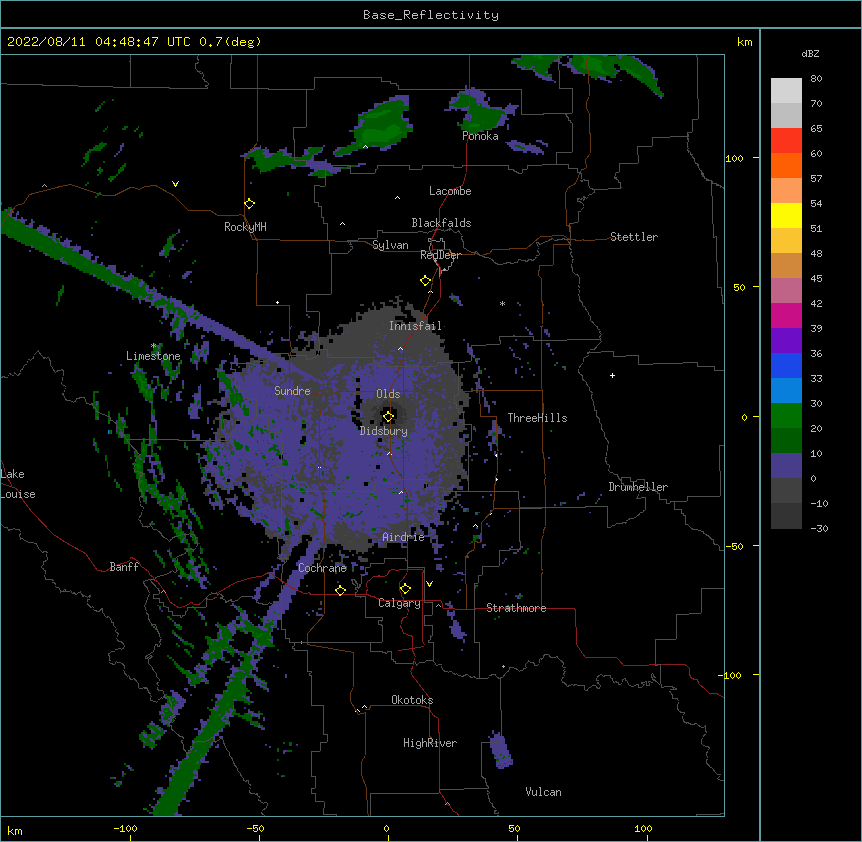Viewport: 862px width, 842px height.
Task: Select the radar site diamond between Olds and Didsbury
Action: [x=389, y=416]
